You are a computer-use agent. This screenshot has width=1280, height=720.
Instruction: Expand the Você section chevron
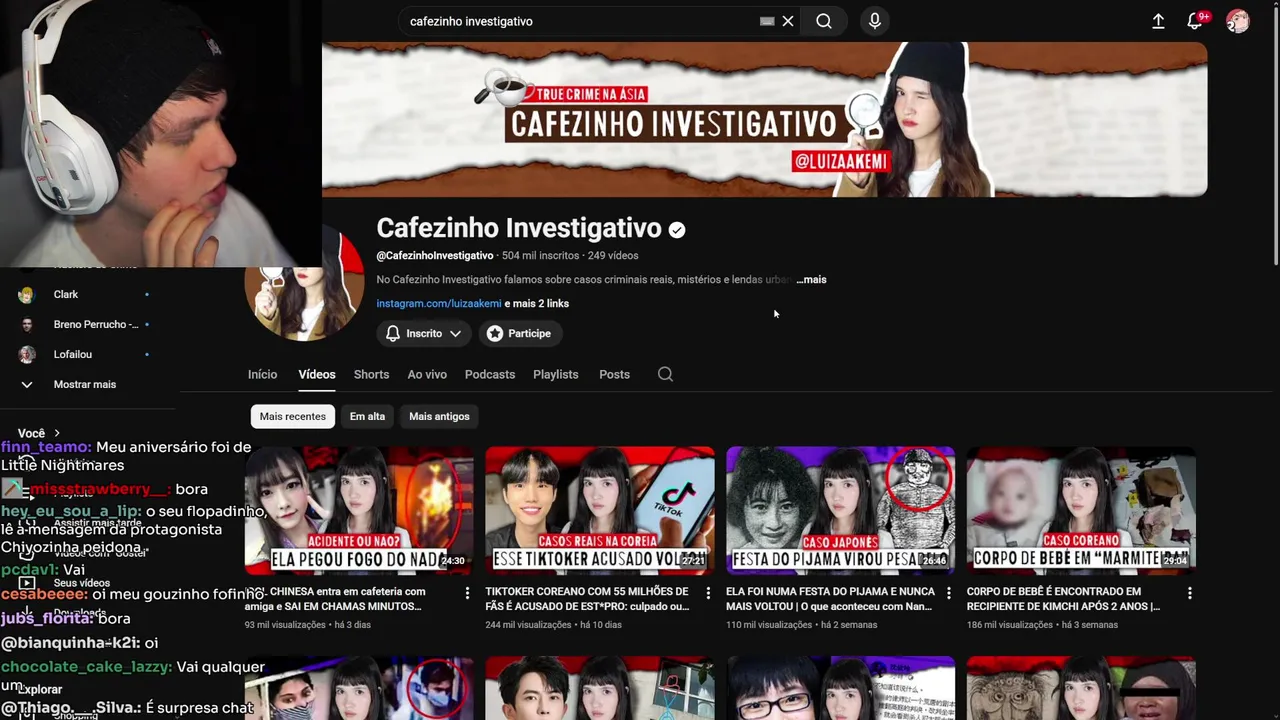coord(57,433)
